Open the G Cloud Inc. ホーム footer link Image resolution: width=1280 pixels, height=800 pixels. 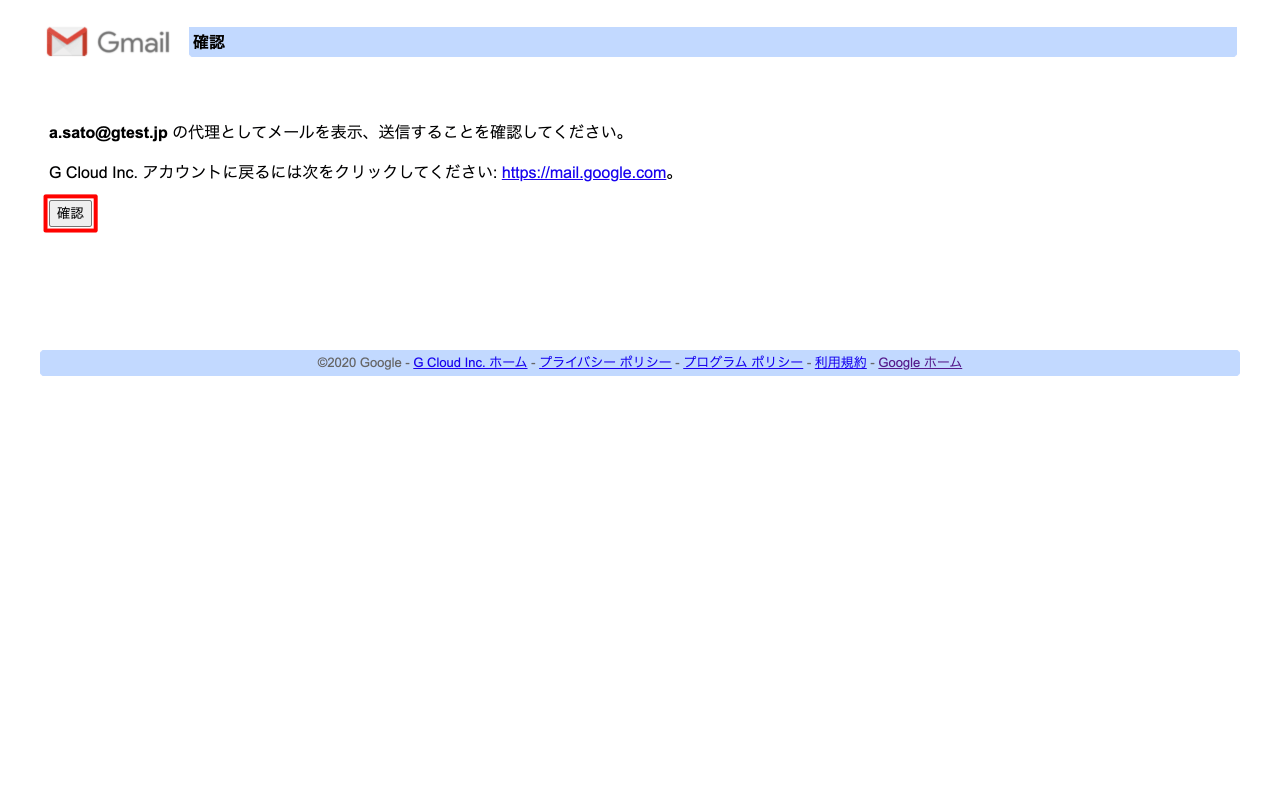[470, 363]
